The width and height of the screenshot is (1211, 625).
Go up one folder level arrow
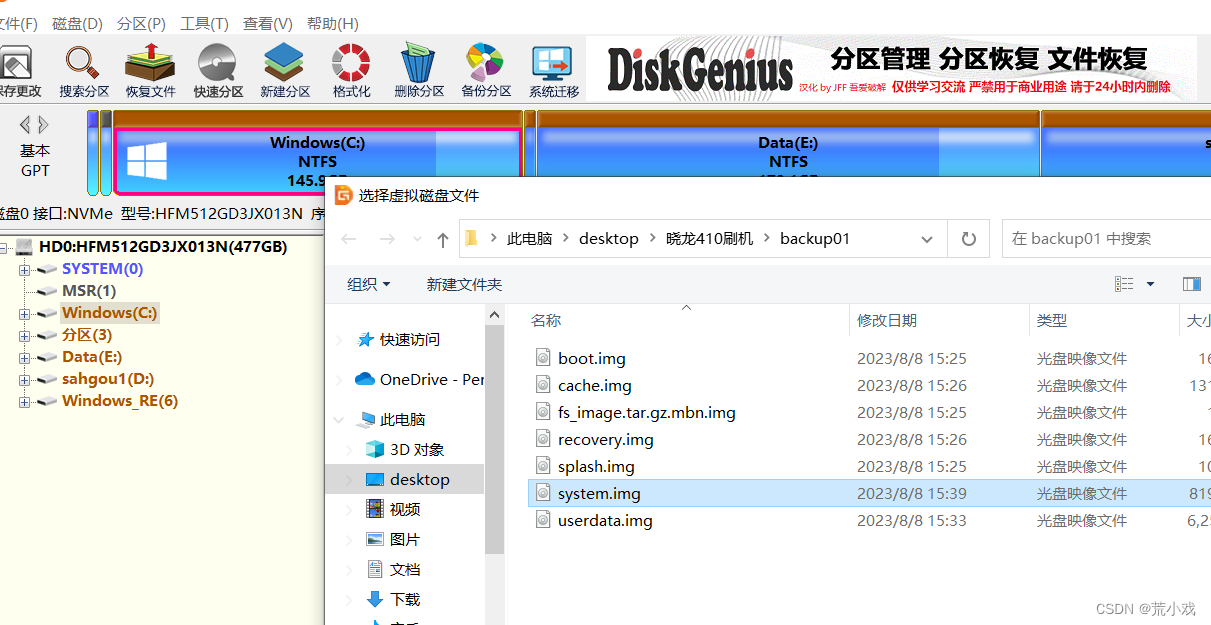tap(443, 240)
